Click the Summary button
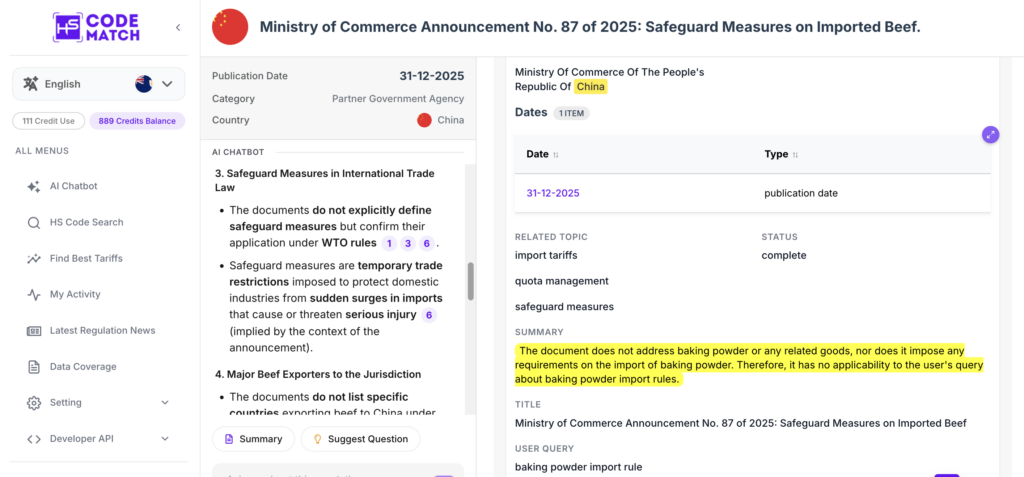 pos(253,439)
